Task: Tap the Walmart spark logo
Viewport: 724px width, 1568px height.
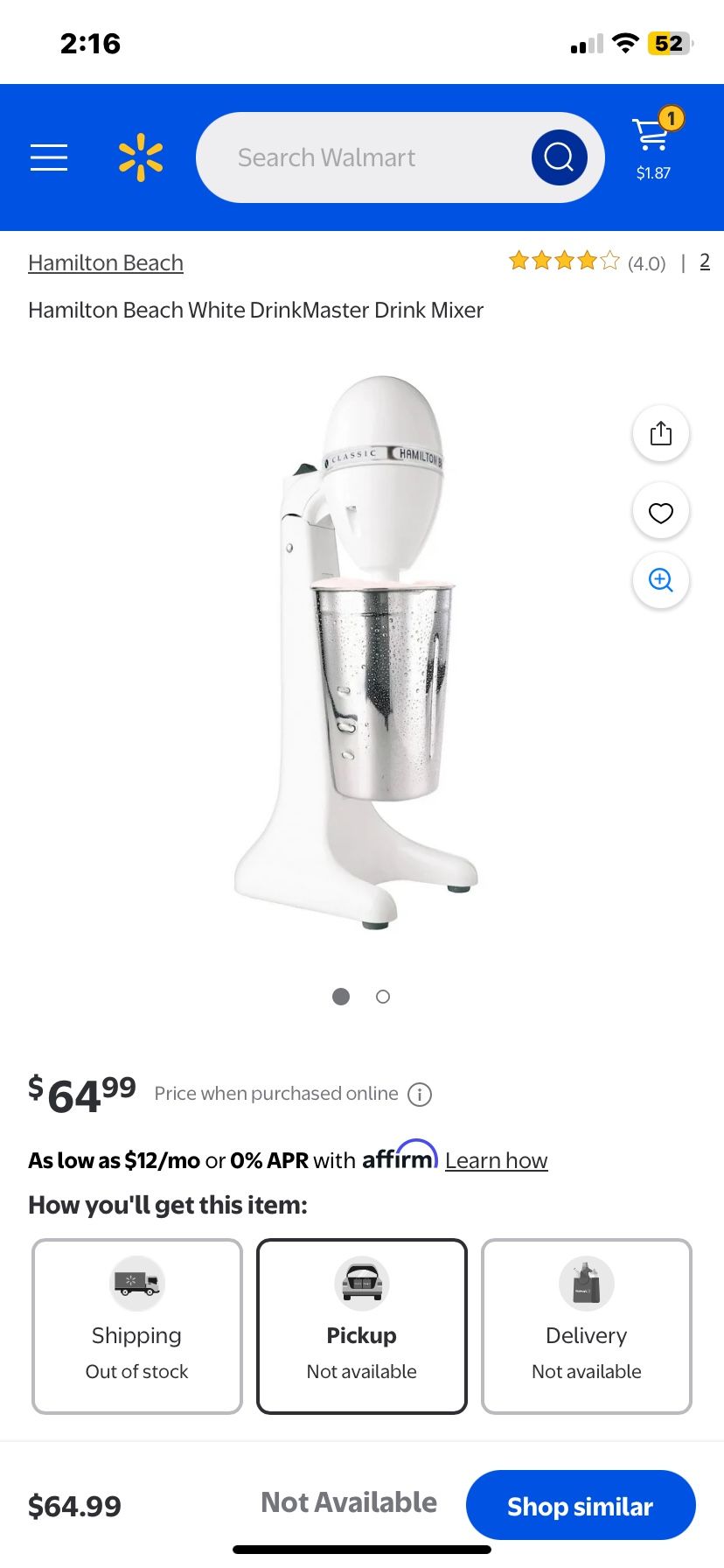Action: [x=141, y=157]
